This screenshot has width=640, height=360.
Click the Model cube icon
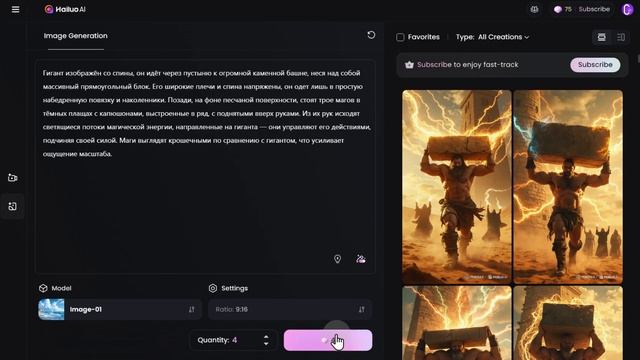click(43, 288)
